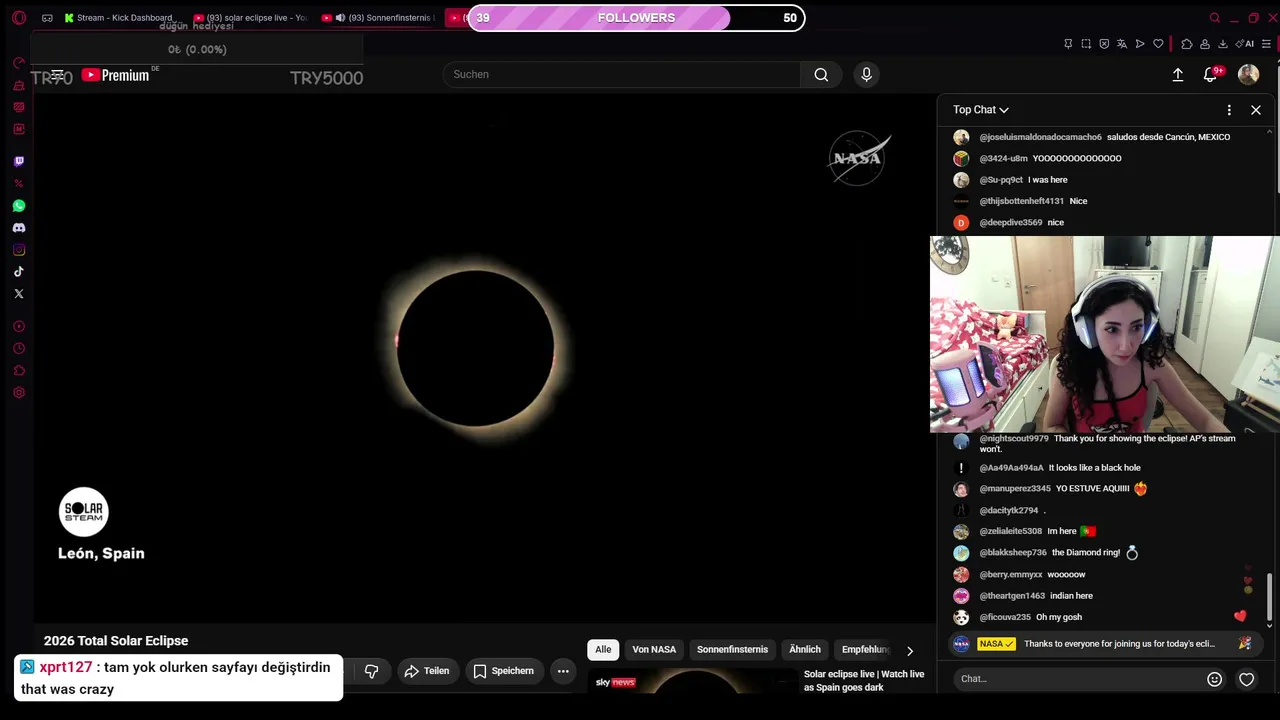Click the pin icon in address bar
Viewport: 1280px width, 720px height.
coord(1068,44)
